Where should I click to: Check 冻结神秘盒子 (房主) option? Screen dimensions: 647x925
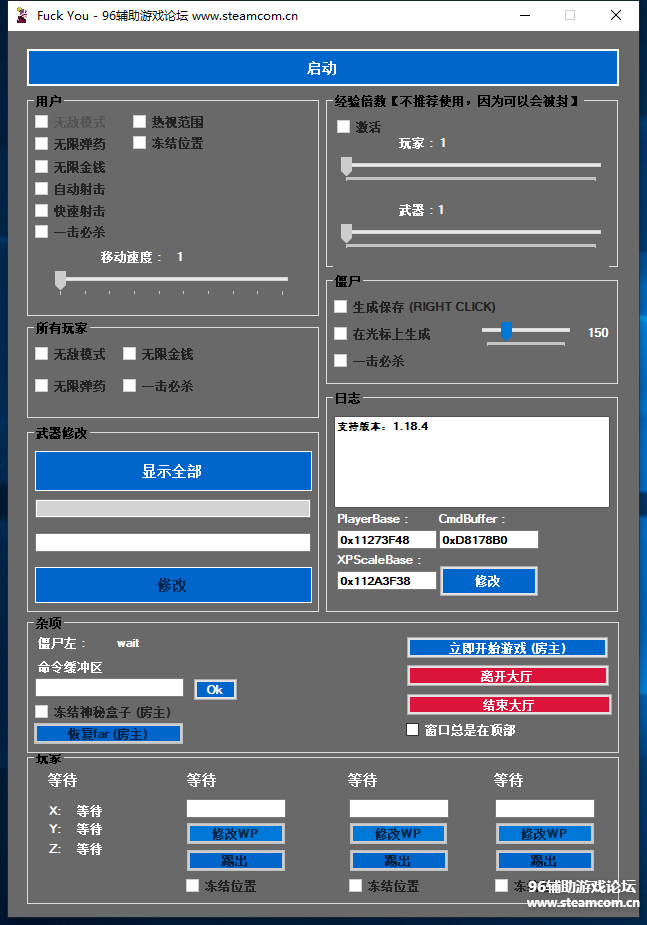[x=42, y=711]
